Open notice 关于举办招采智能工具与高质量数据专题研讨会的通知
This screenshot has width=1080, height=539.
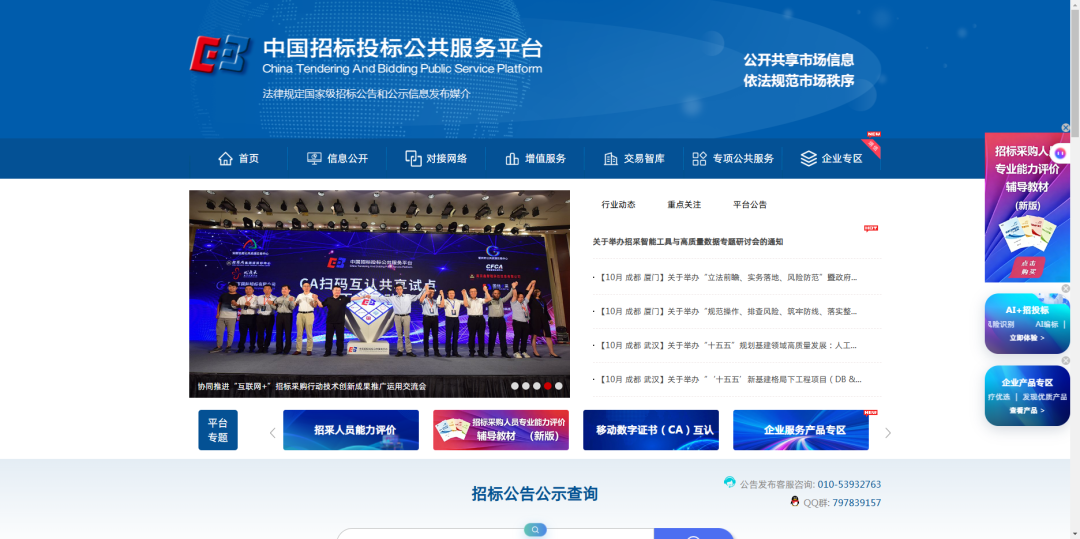click(687, 242)
